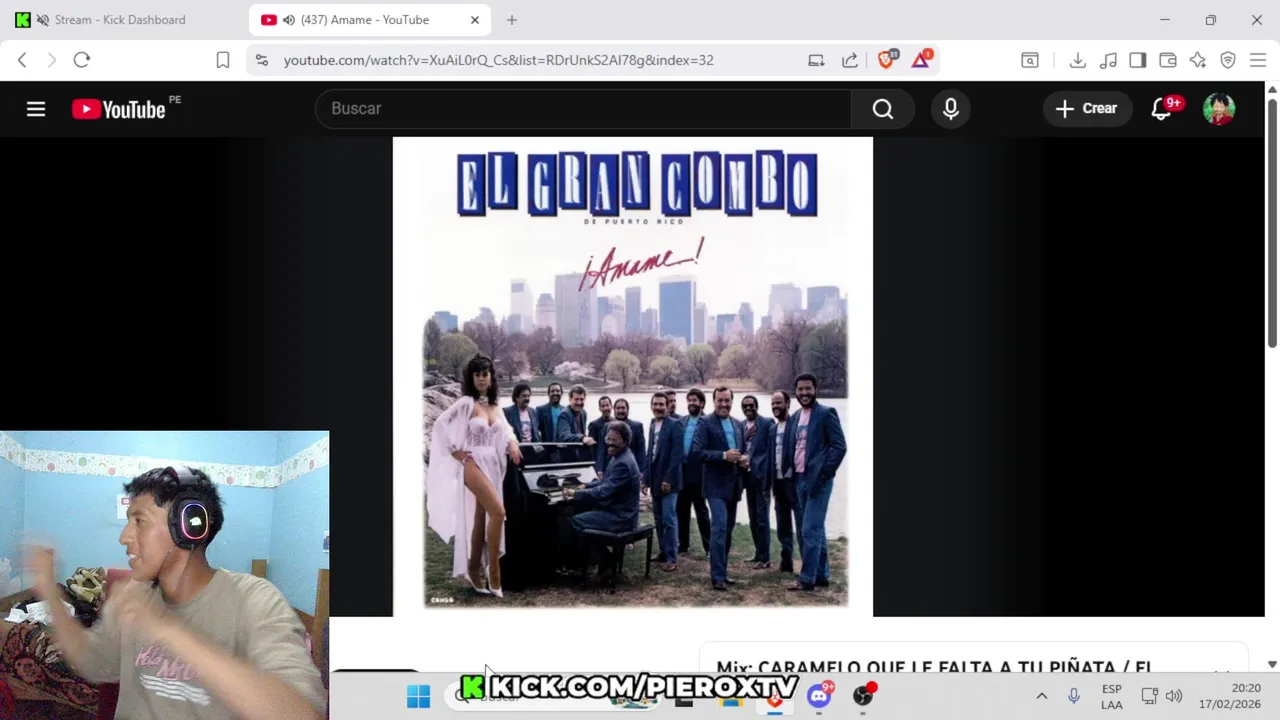Select the Amame - YouTube tab

point(364,20)
